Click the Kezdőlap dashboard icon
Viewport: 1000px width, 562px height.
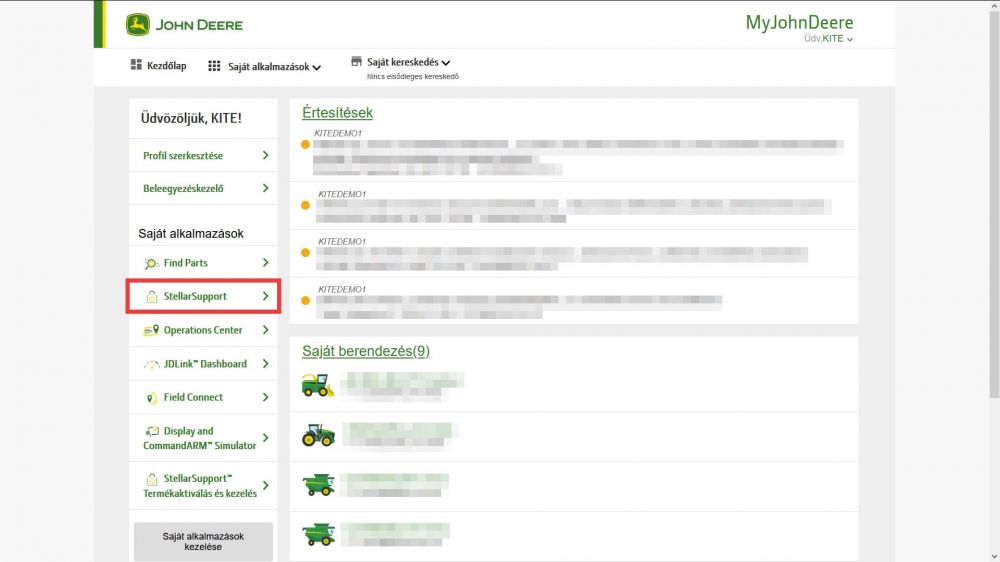[136, 64]
